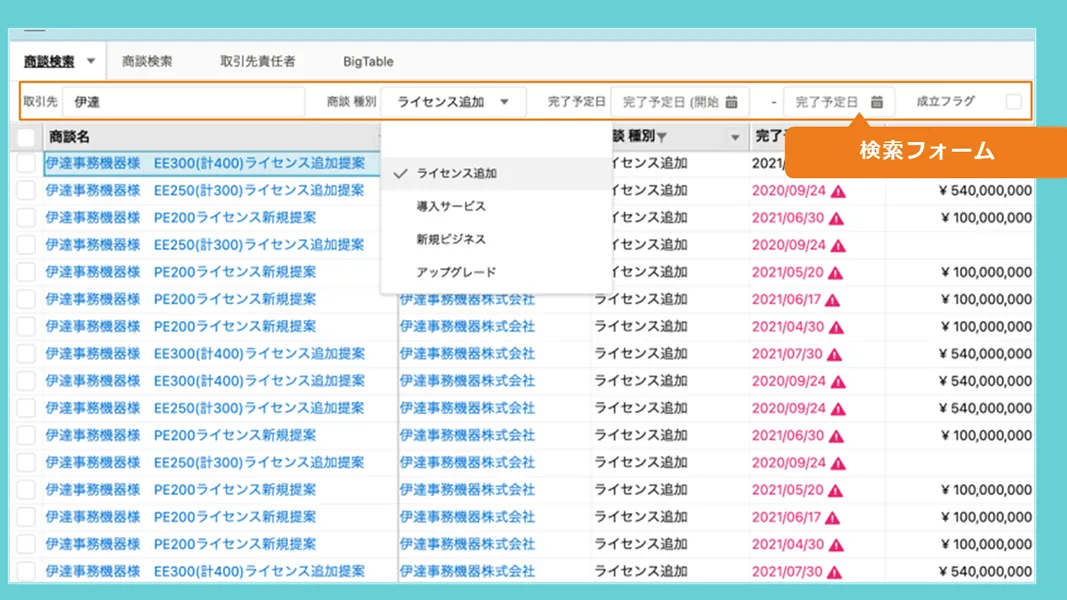The image size is (1067, 600).
Task: Click the filter funnel icon on the 種別 column header
Action: (x=661, y=137)
